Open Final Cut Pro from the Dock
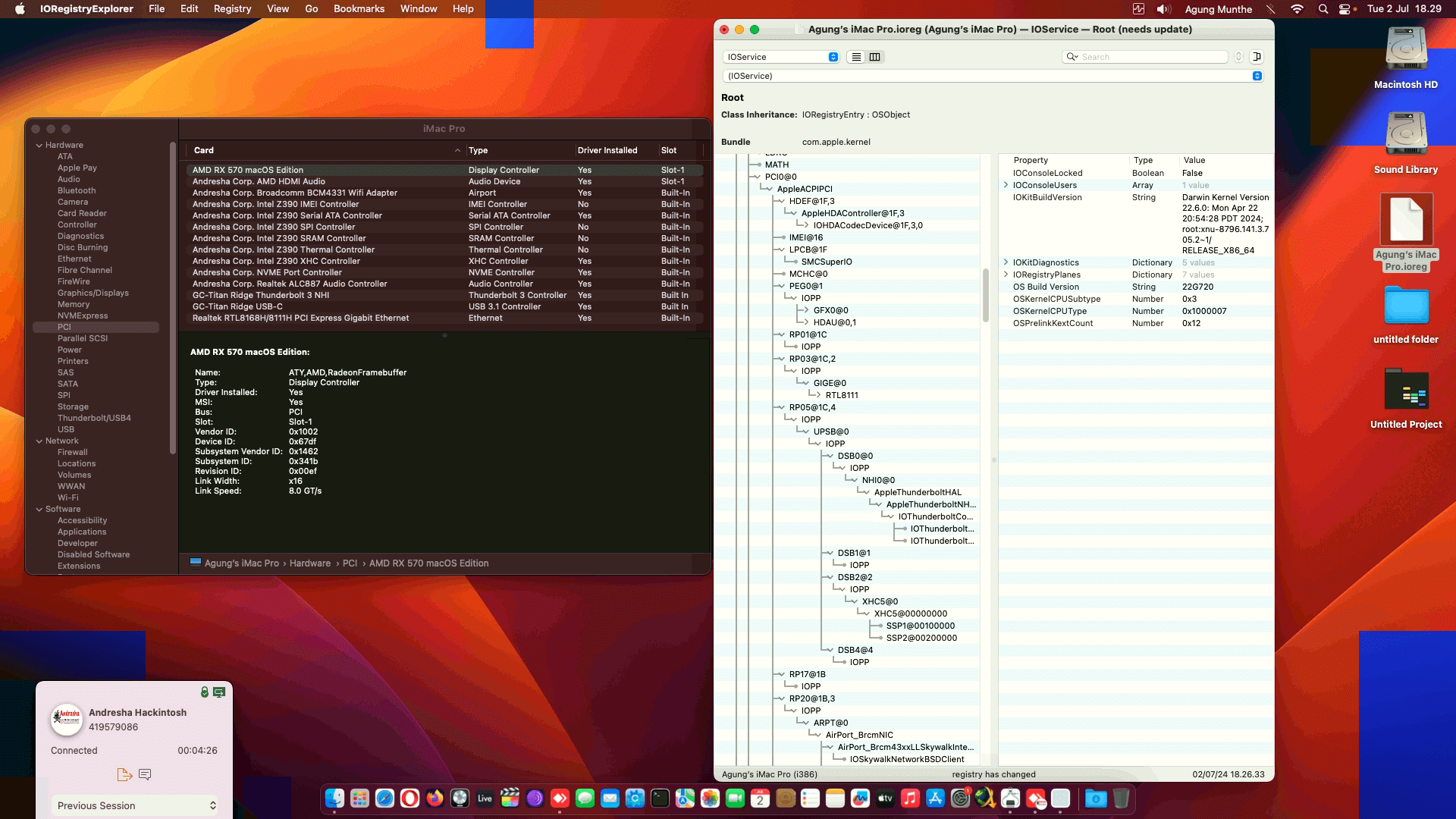 pos(510,798)
